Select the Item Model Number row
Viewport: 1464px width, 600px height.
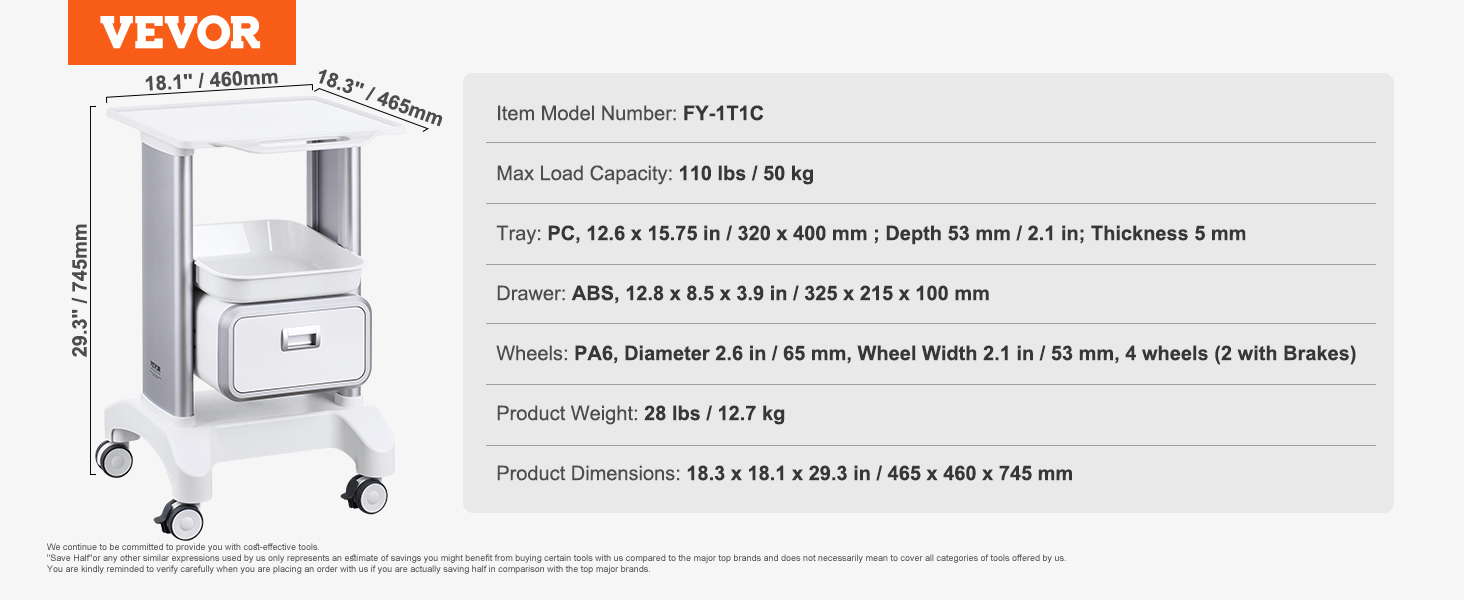pyautogui.click(x=630, y=113)
